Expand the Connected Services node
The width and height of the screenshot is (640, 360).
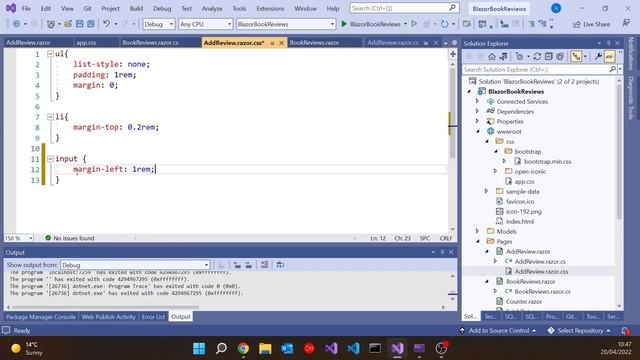[x=478, y=101]
